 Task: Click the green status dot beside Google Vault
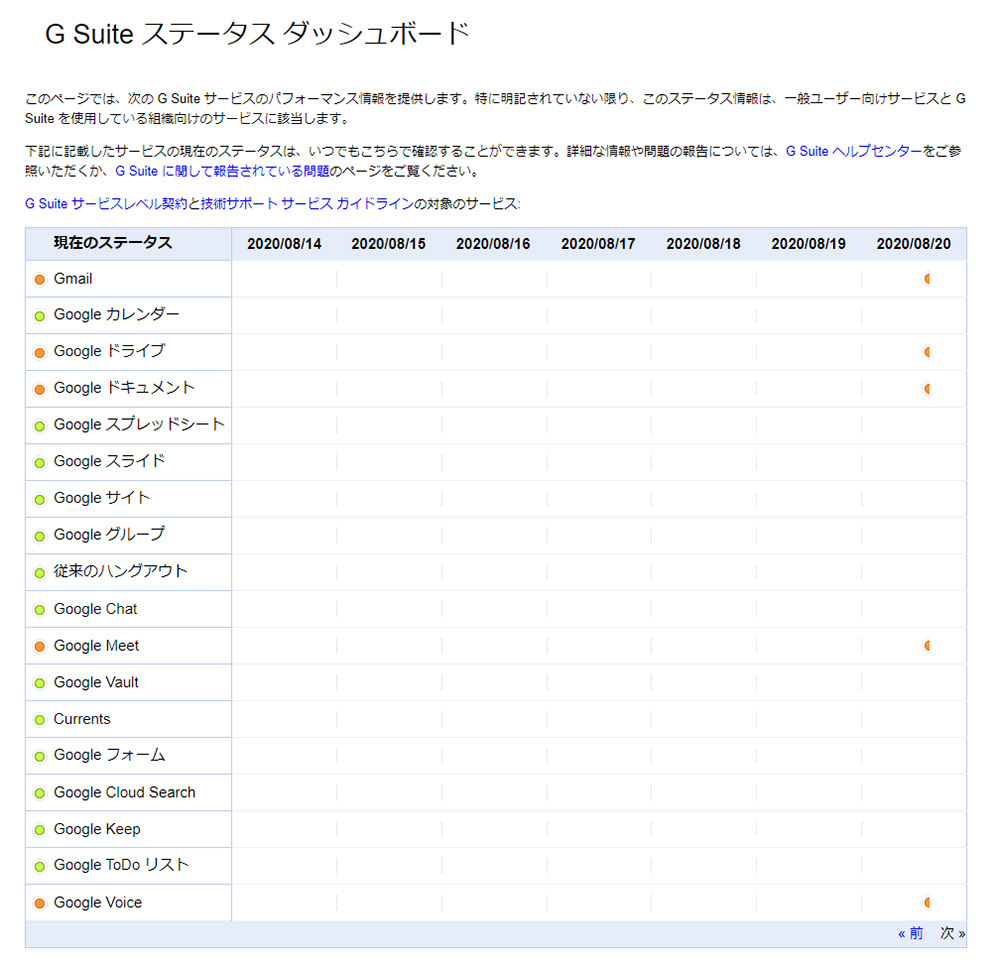[40, 683]
